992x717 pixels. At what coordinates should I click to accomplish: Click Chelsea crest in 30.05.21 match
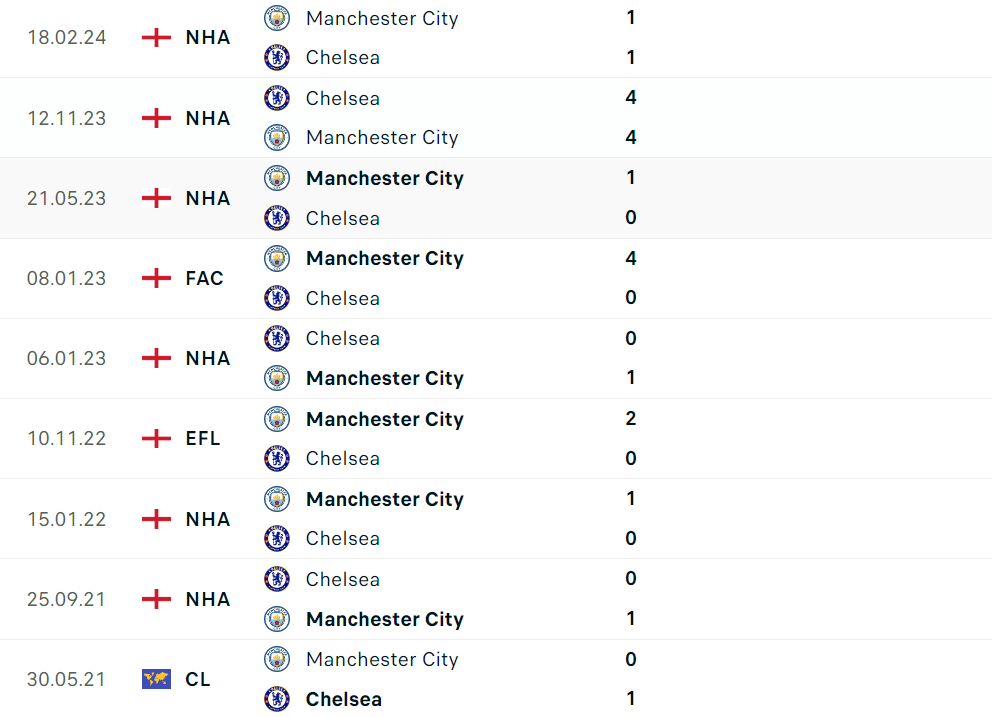pos(276,699)
